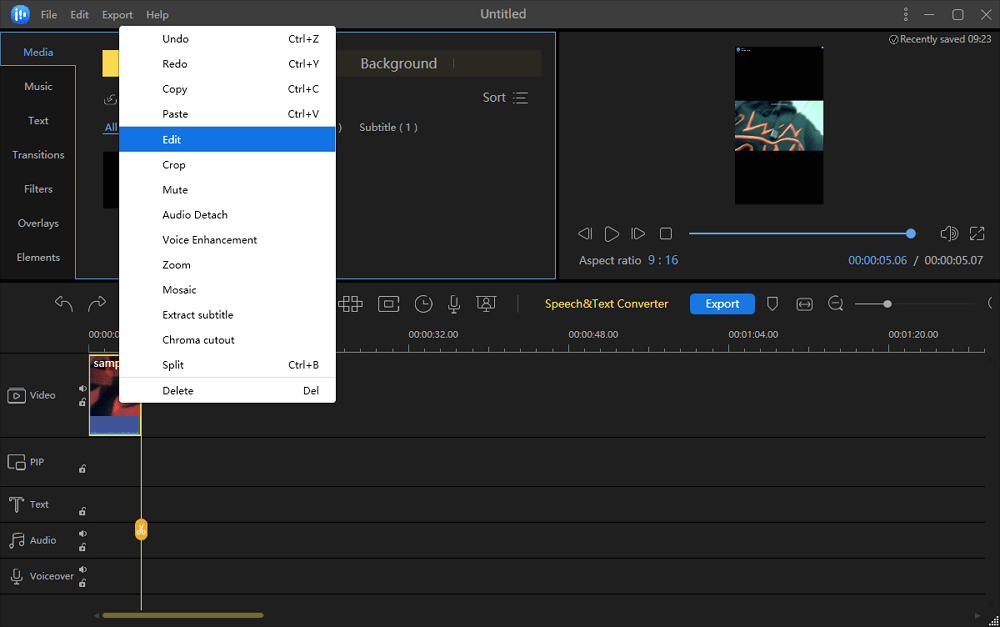Screen dimensions: 1000x627
Task: Change the 9 : 16 aspect ratio
Action: coord(663,260)
